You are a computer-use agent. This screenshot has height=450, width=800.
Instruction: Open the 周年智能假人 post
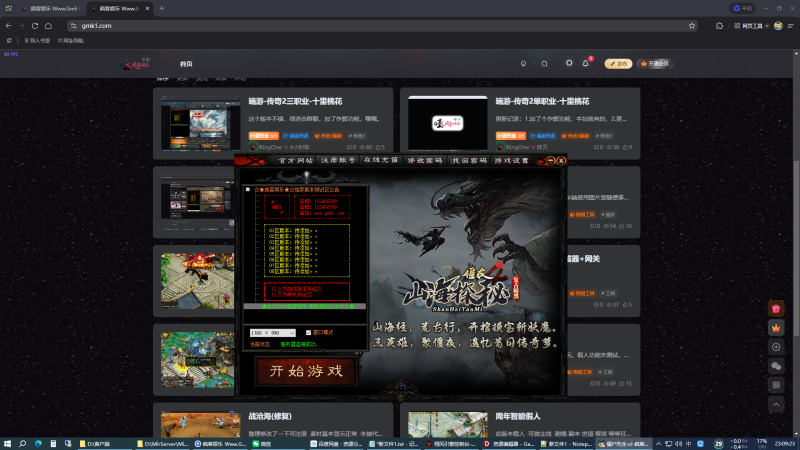point(517,416)
